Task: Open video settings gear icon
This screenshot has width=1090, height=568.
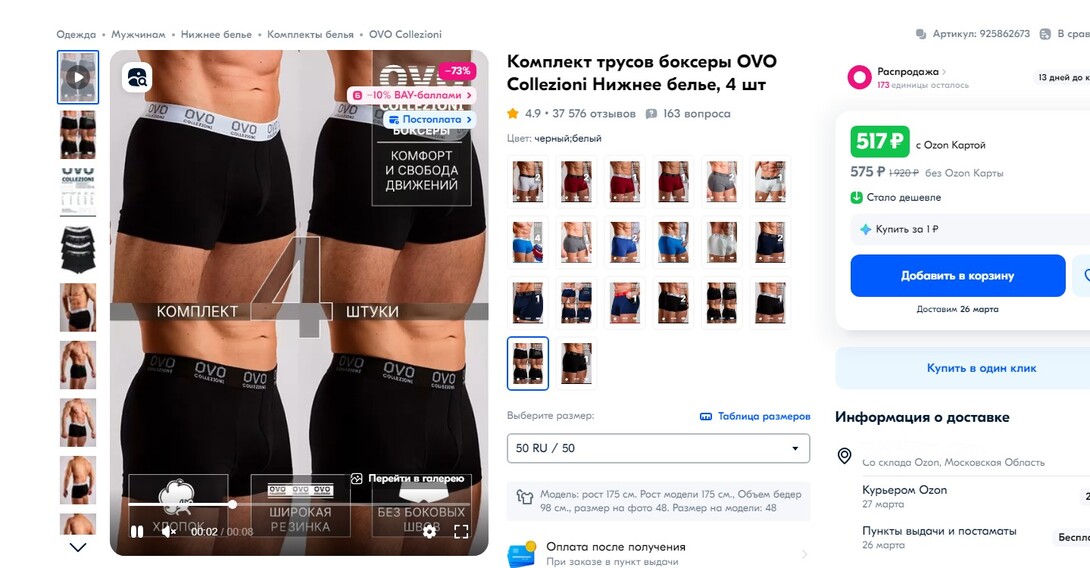Action: click(430, 531)
